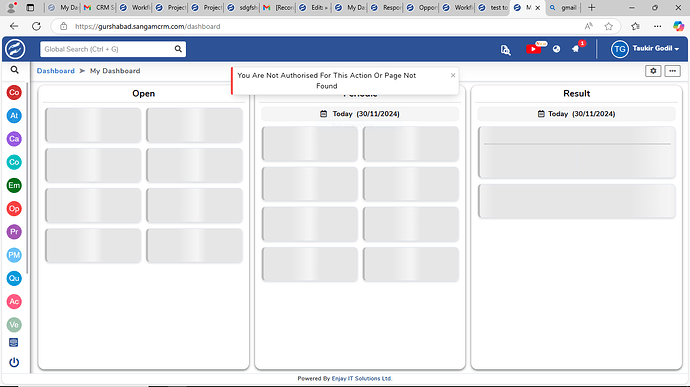Open the YouTube video help icon
The width and height of the screenshot is (690, 387).
pyautogui.click(x=533, y=49)
